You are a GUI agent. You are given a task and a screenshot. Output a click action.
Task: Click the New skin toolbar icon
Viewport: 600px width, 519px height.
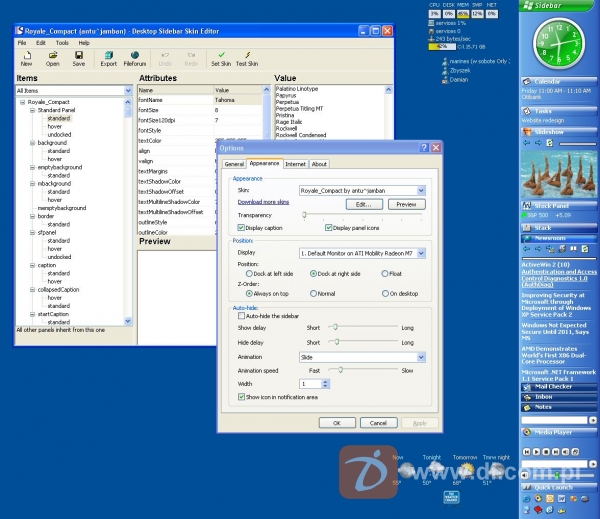click(27, 57)
